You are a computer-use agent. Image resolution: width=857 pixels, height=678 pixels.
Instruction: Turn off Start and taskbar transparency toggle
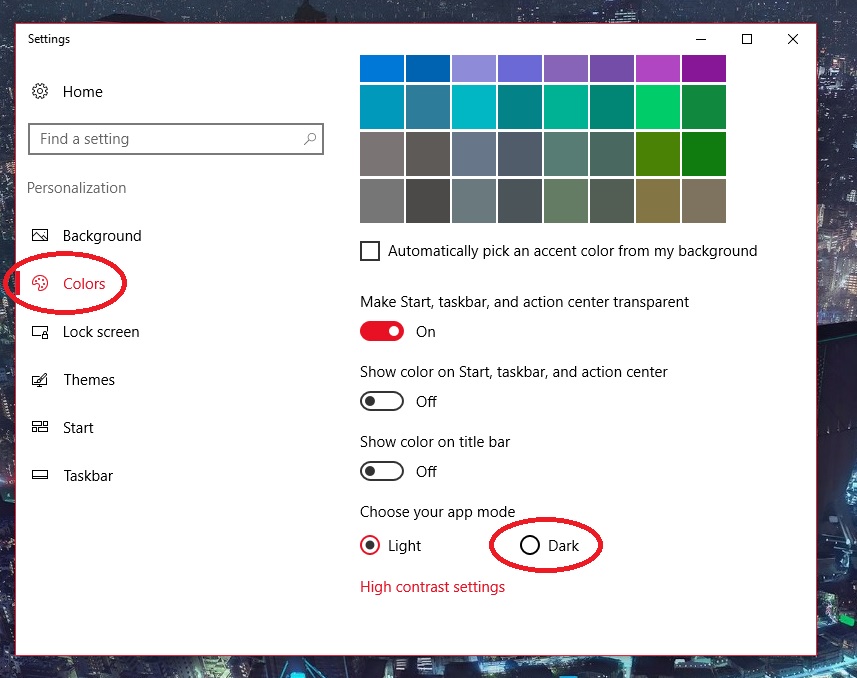coord(381,331)
